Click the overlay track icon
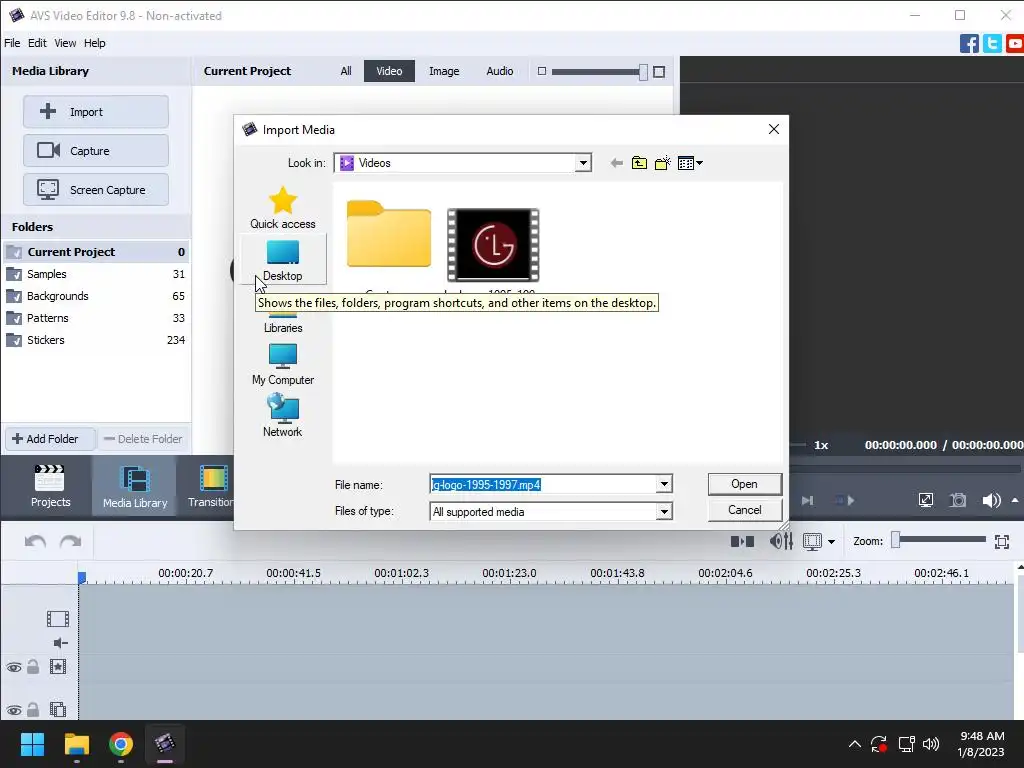The height and width of the screenshot is (768, 1024). pos(58,709)
